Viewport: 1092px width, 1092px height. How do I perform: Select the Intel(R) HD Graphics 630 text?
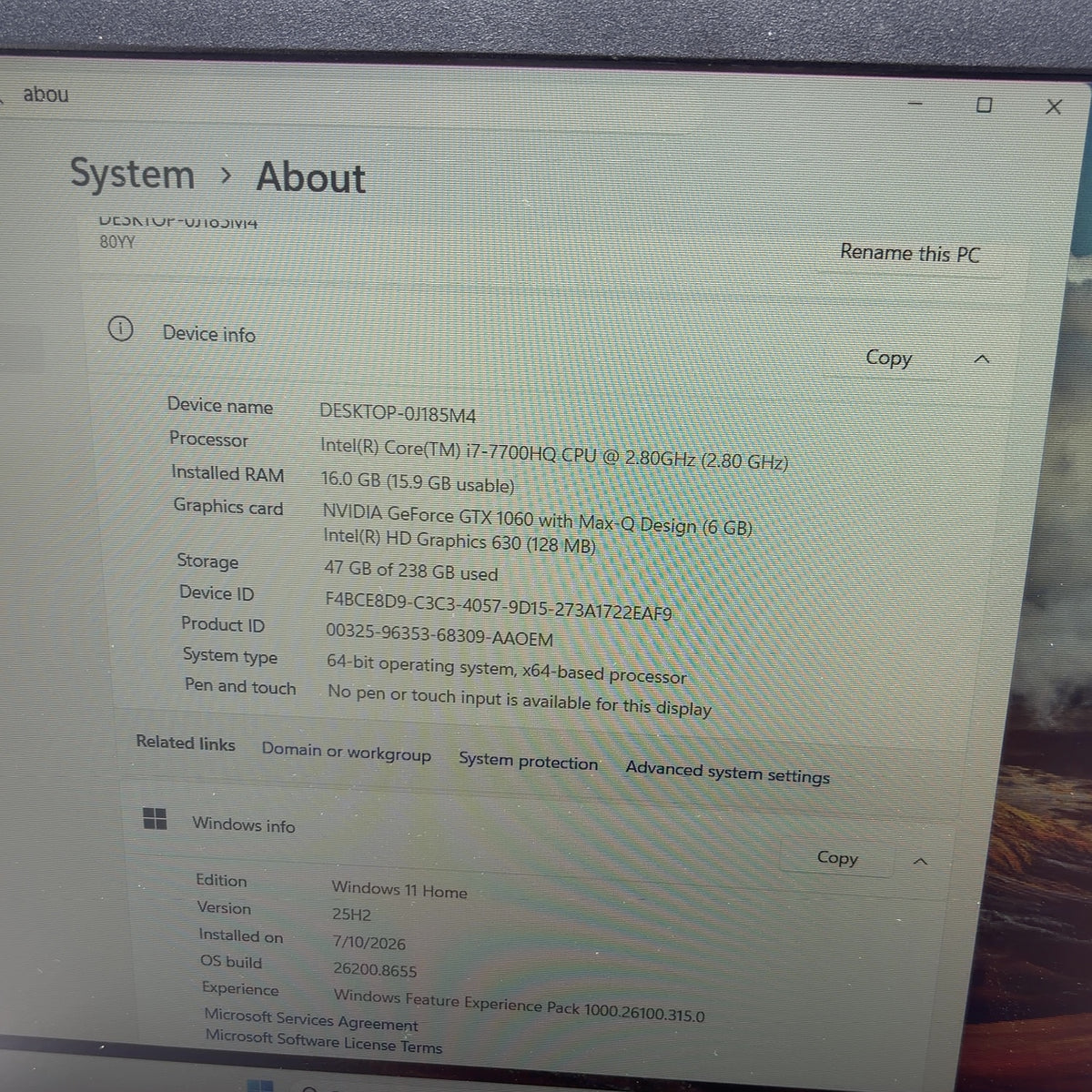point(460,541)
